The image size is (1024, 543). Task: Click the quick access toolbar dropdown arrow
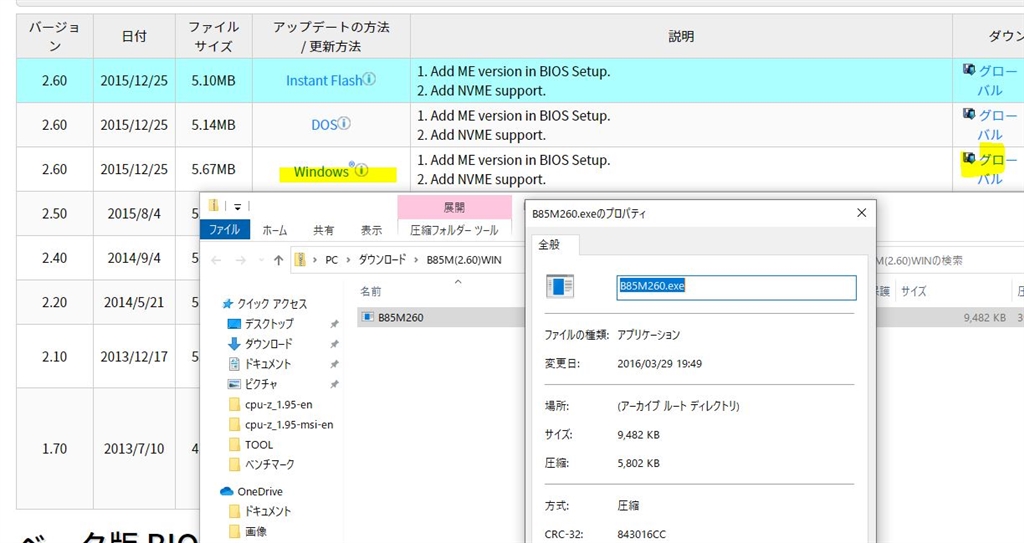[x=238, y=206]
